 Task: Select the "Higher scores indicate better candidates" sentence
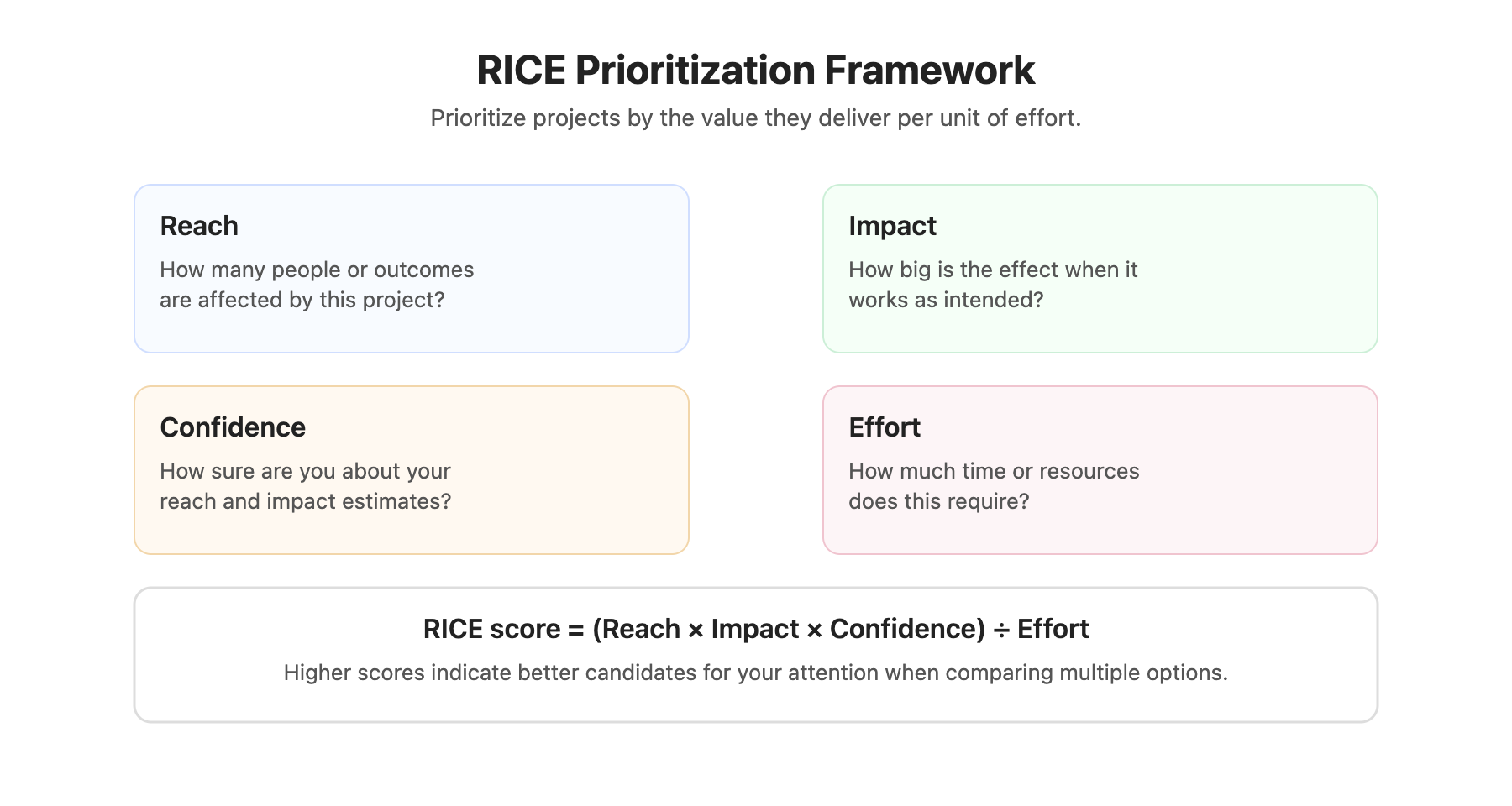click(x=755, y=673)
